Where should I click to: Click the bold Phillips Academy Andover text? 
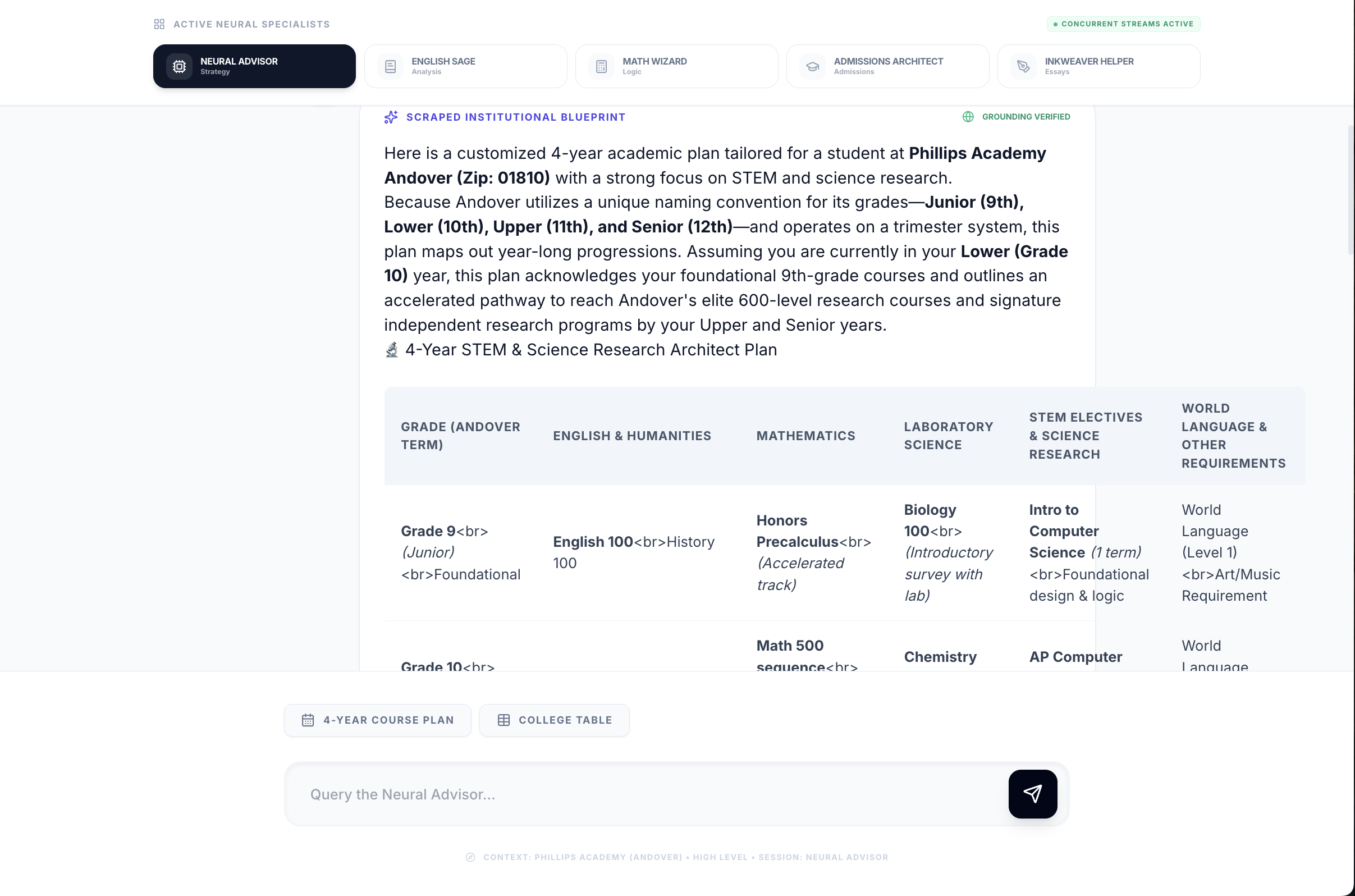pos(715,166)
